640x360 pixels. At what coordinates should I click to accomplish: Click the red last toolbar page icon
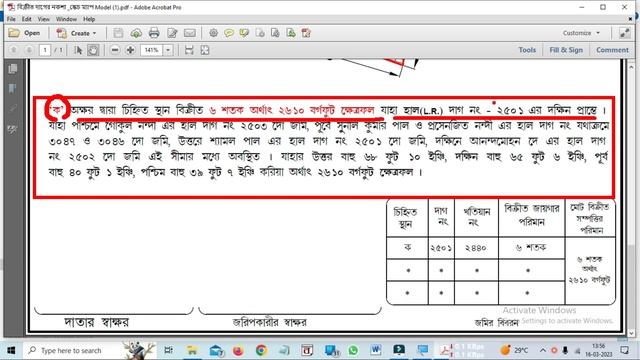(x=306, y=33)
